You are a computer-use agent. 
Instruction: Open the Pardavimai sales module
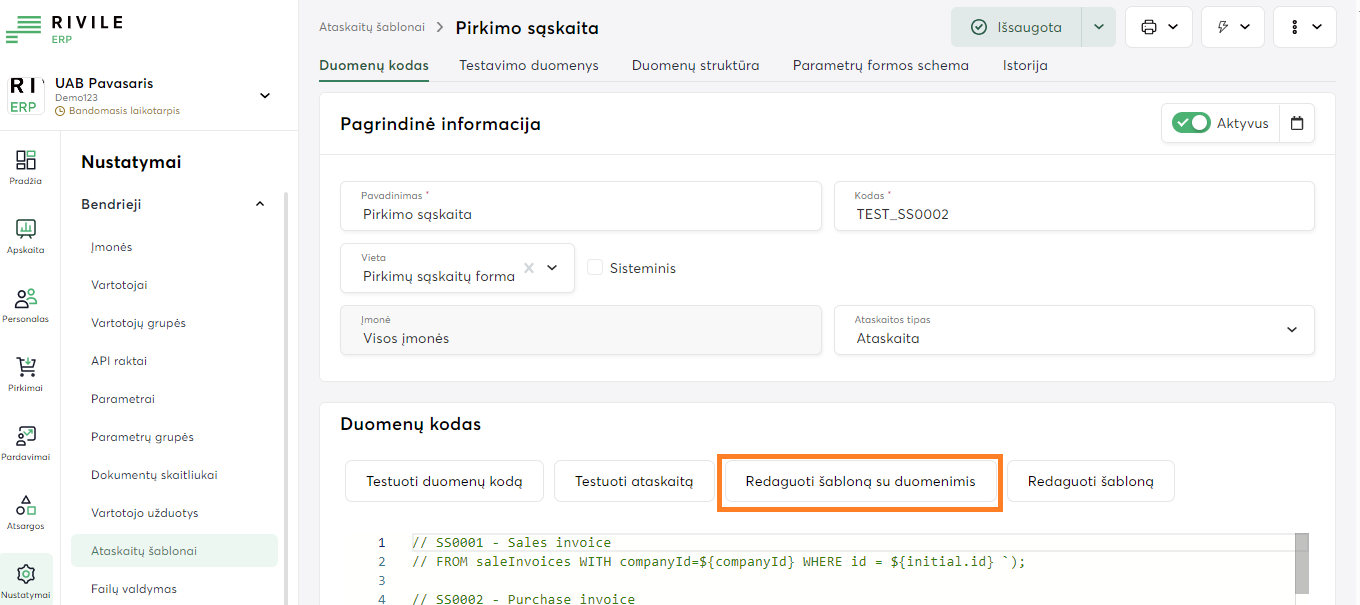tap(26, 442)
